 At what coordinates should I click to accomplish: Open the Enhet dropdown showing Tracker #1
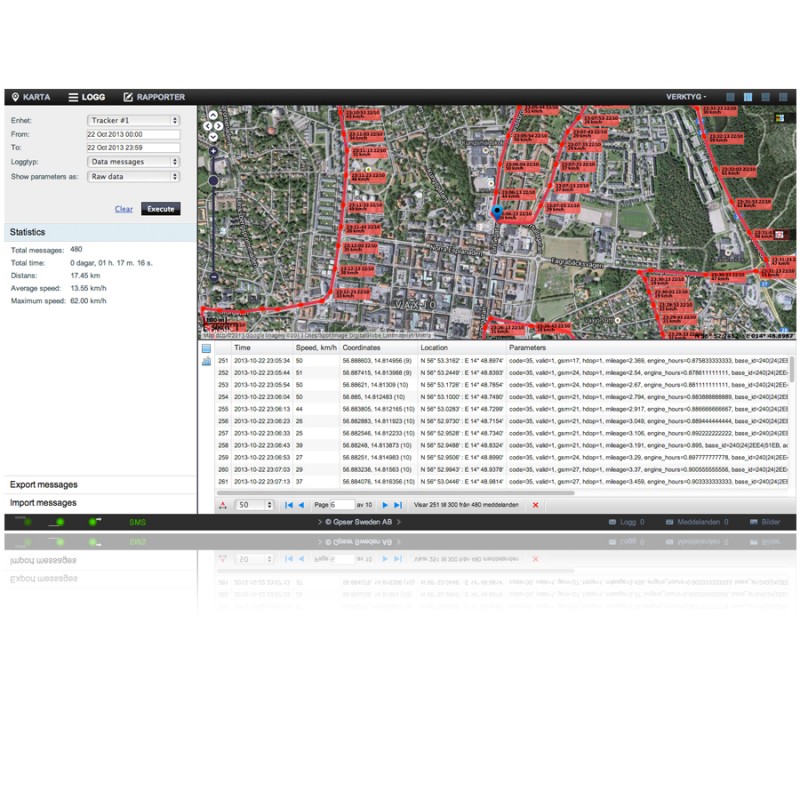tap(133, 120)
